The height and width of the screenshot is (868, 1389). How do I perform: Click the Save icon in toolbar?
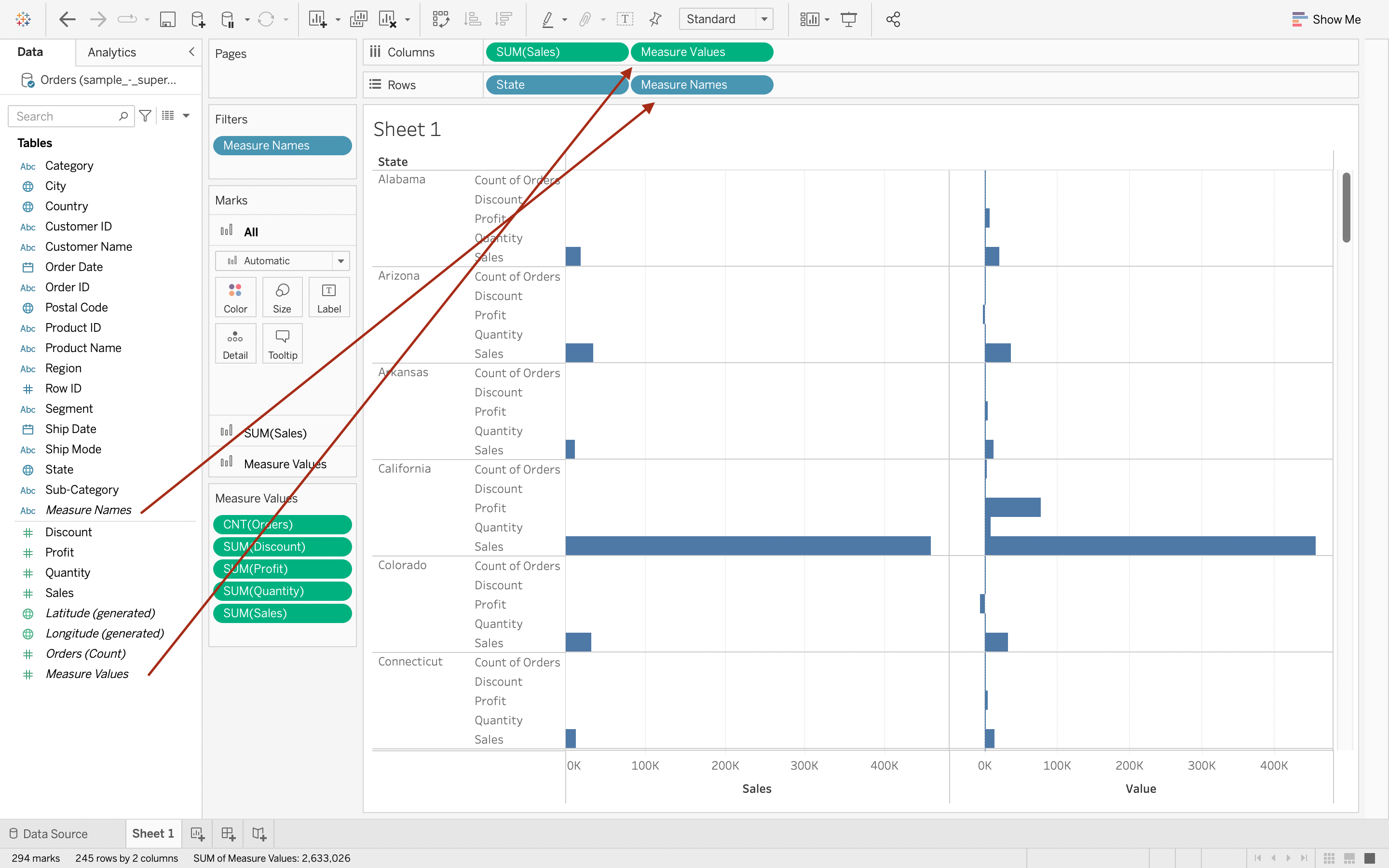167,19
